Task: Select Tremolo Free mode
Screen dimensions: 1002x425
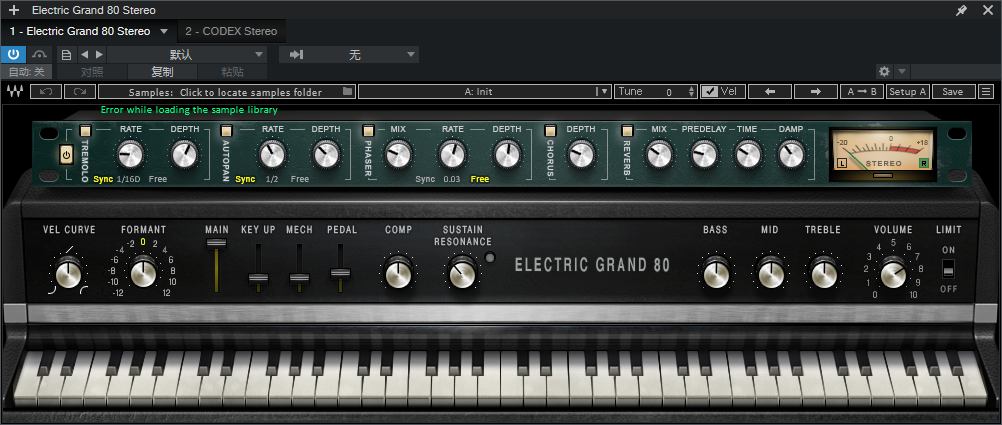Action: [158, 179]
